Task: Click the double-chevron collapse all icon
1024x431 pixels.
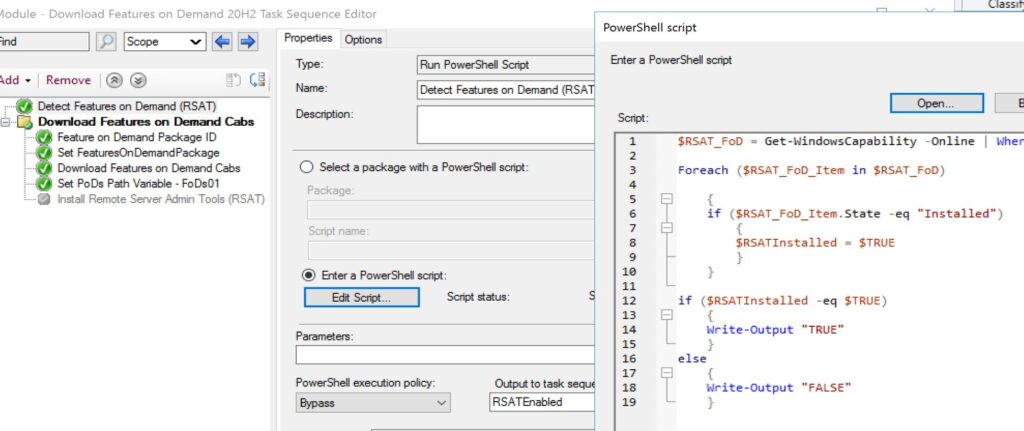Action: (116, 80)
